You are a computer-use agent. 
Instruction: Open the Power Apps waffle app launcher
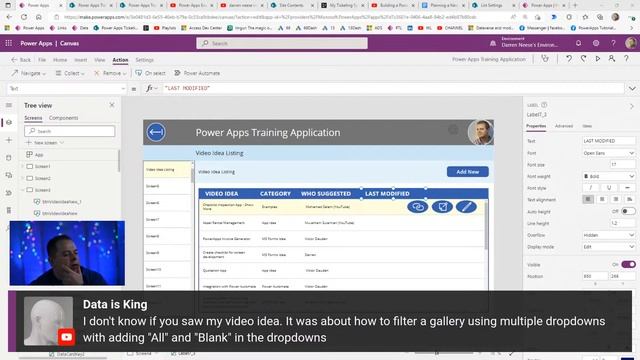9,43
